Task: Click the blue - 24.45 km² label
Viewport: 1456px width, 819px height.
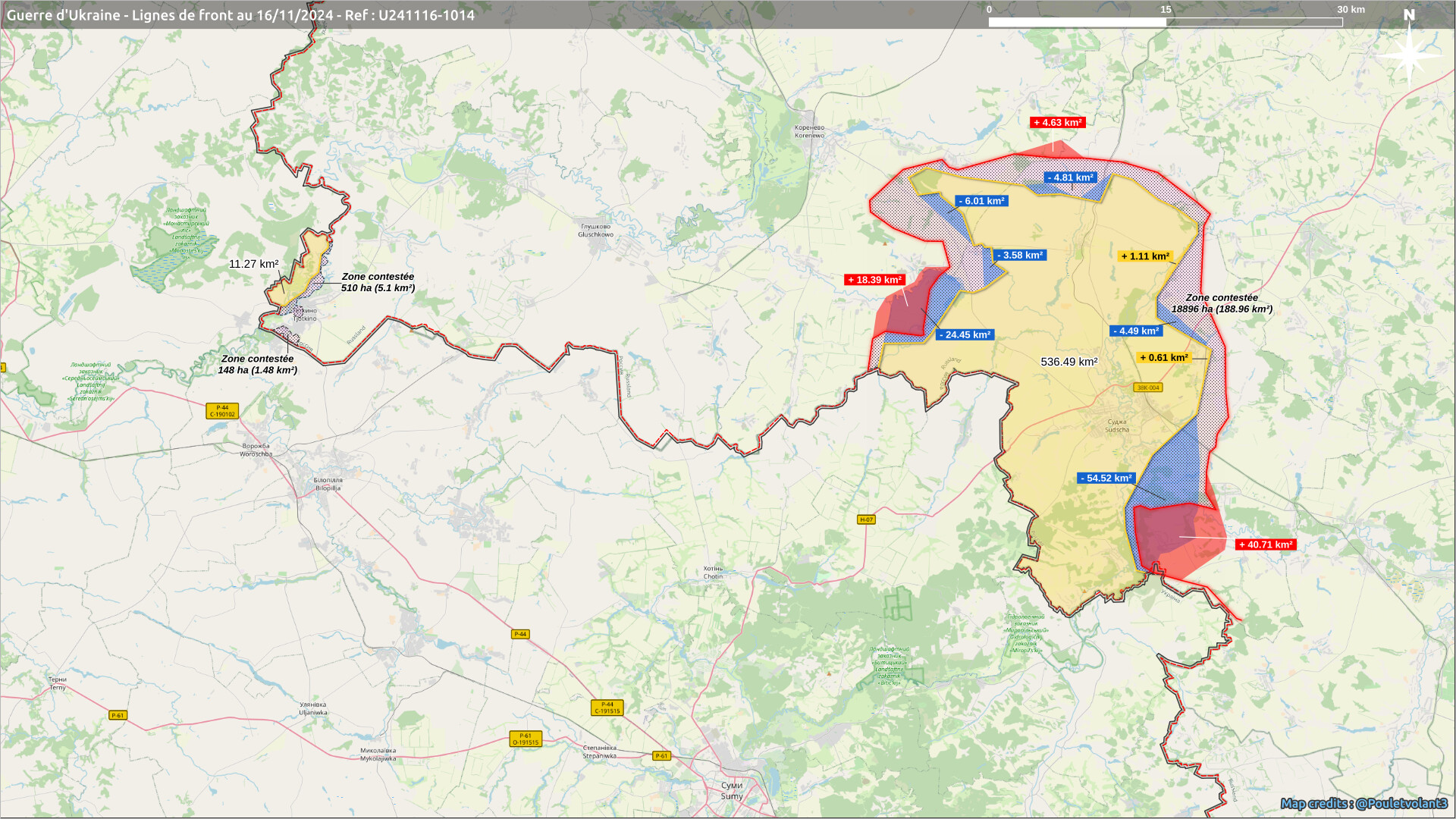Action: pos(965,334)
